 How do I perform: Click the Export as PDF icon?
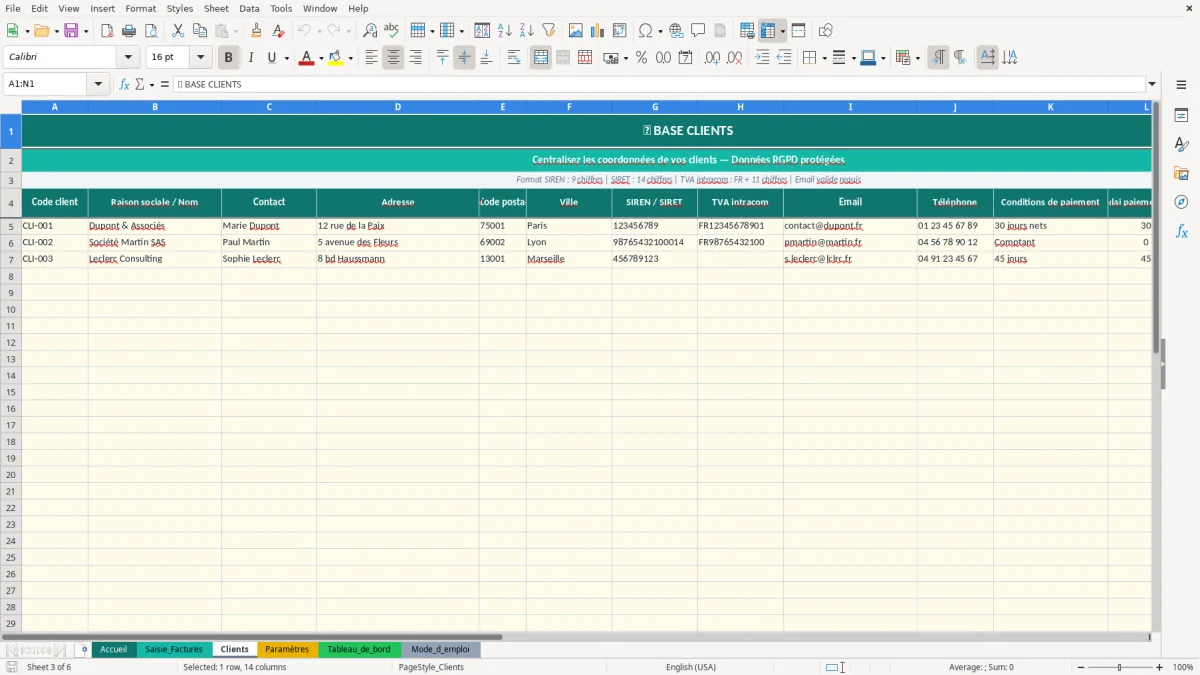pos(107,31)
